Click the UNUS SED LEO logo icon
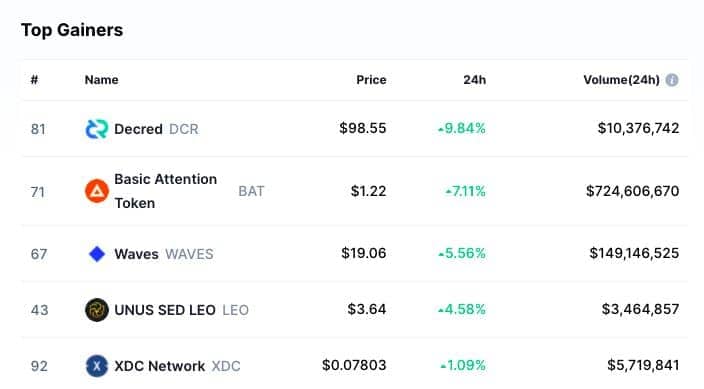Image resolution: width=704 pixels, height=389 pixels. (97, 310)
